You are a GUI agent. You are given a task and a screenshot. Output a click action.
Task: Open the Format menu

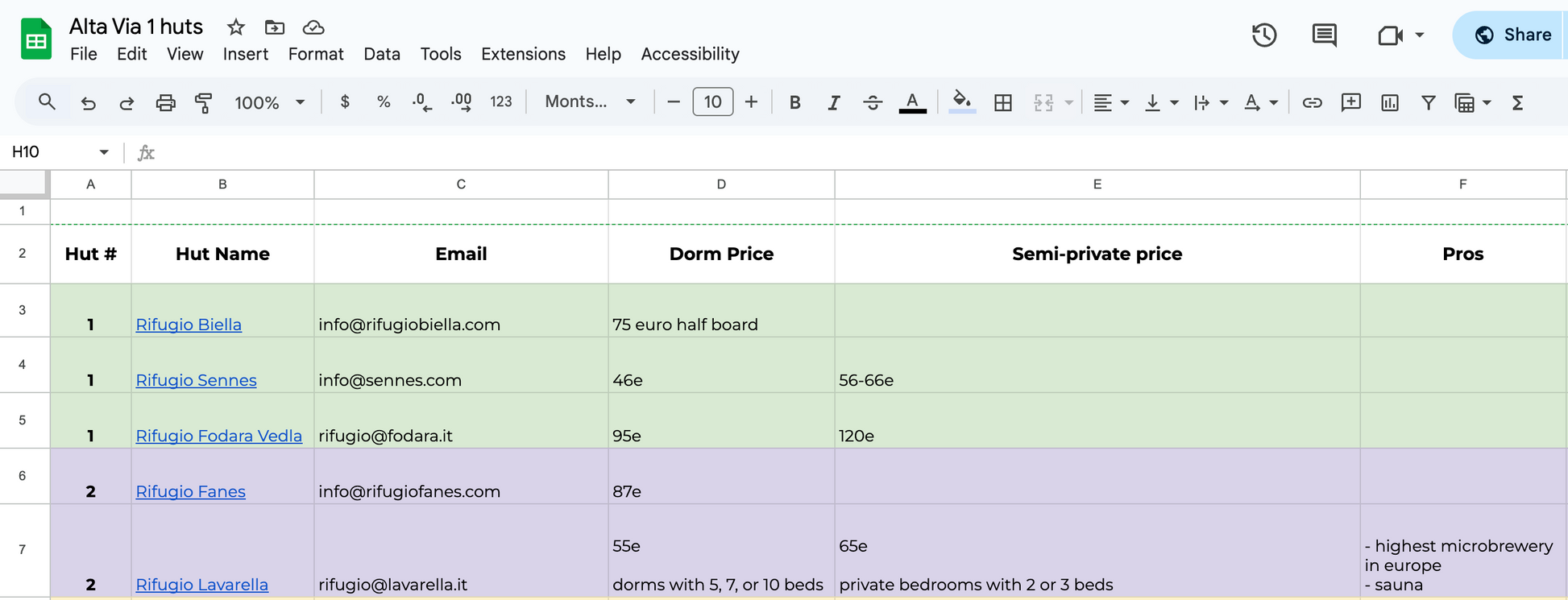click(316, 54)
